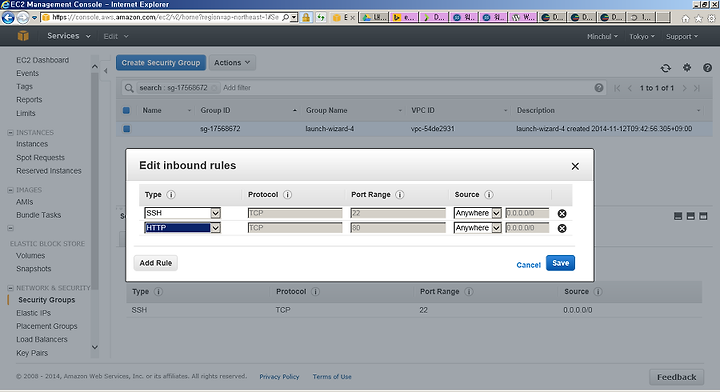Click the Protocol info icon in dialog
Screen dimensions: 720x392
tap(287, 195)
